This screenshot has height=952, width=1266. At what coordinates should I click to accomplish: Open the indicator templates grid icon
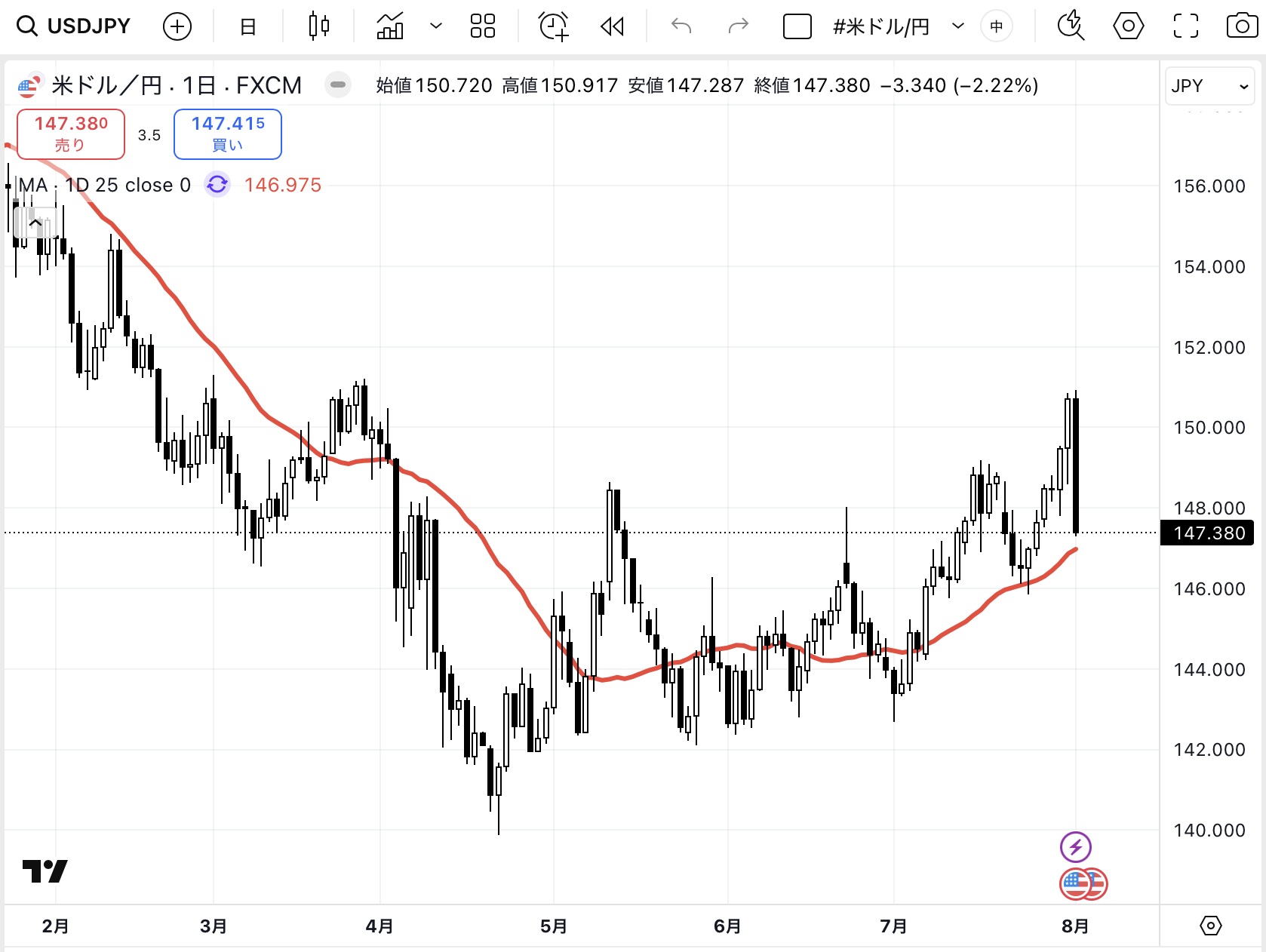tap(483, 26)
